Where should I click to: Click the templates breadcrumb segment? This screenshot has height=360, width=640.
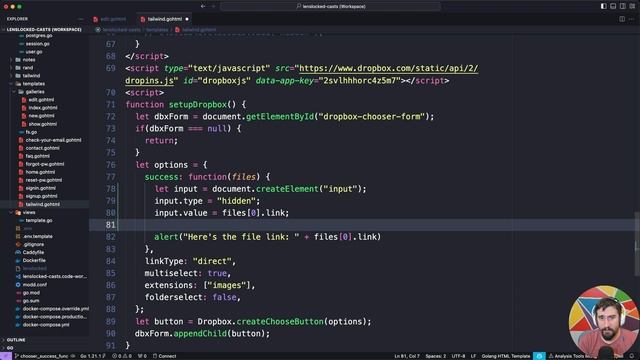(x=157, y=30)
